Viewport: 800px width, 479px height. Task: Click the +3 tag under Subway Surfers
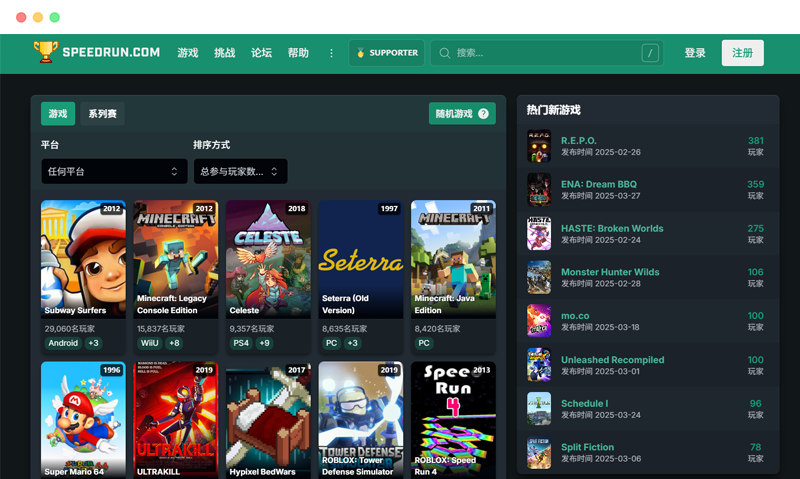coord(93,343)
